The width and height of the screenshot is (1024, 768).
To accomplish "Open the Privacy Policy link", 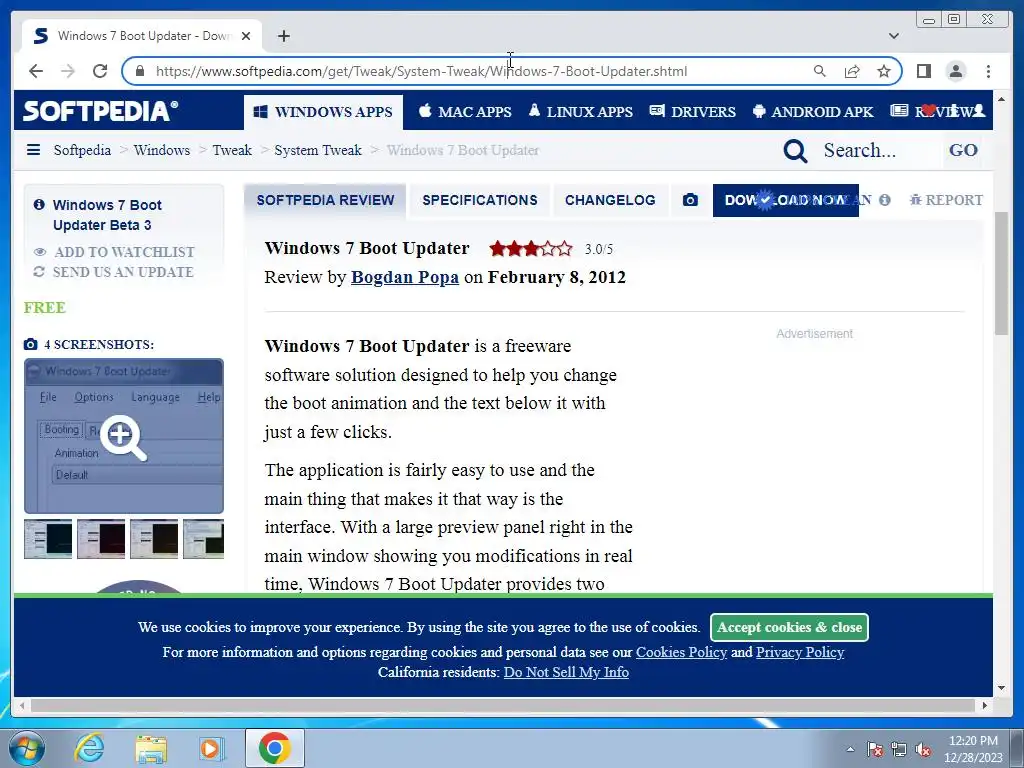I will click(800, 652).
